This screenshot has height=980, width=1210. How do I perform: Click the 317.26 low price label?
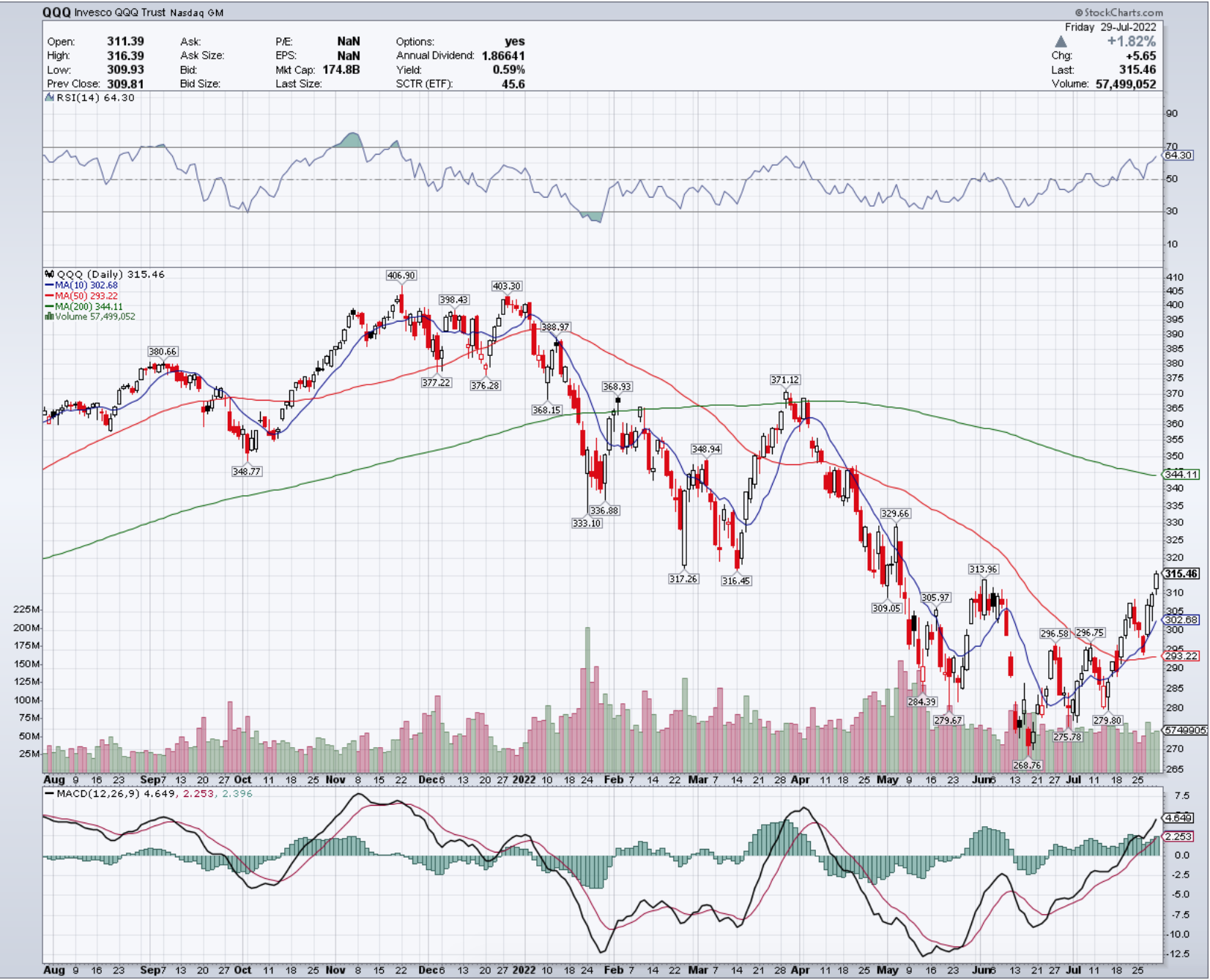click(683, 579)
